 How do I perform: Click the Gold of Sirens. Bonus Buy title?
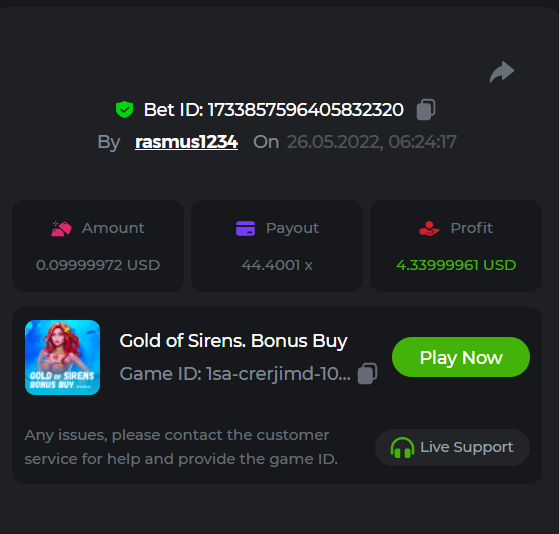point(234,341)
